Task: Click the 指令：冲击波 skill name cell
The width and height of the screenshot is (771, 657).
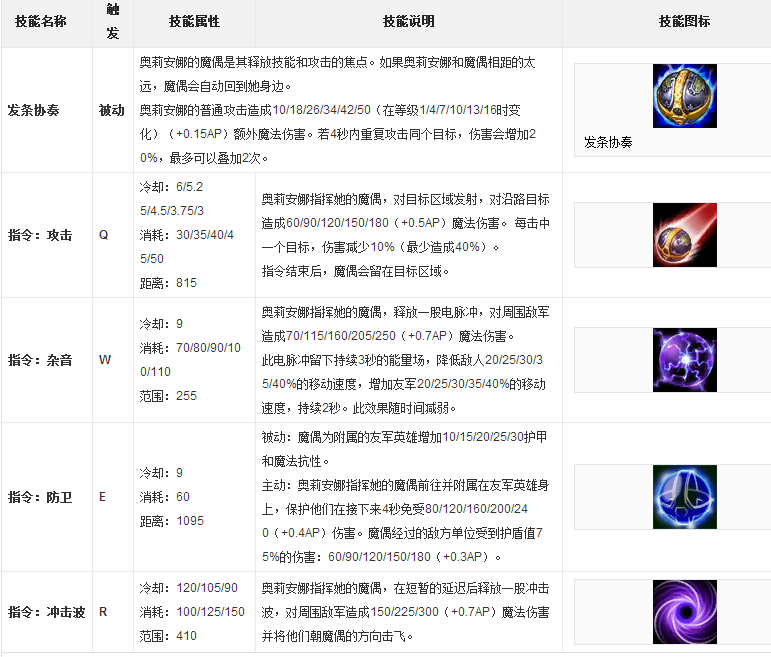Action: [x=46, y=612]
